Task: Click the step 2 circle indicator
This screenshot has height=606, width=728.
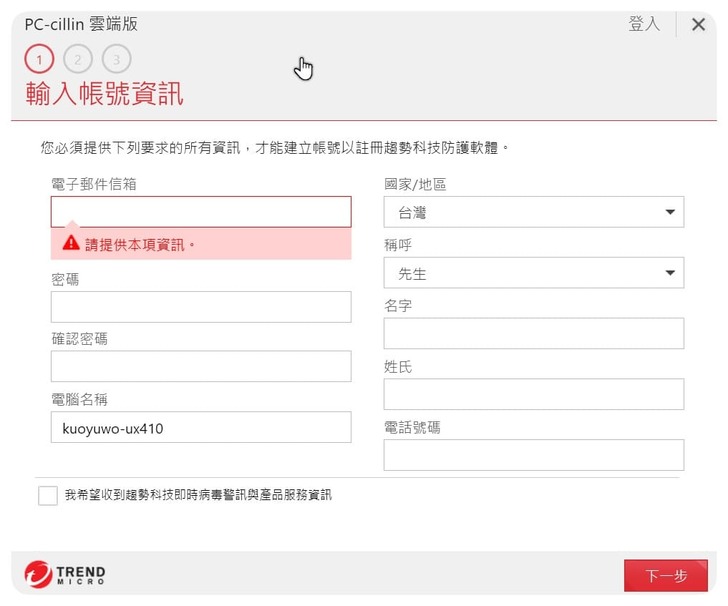Action: [78, 60]
